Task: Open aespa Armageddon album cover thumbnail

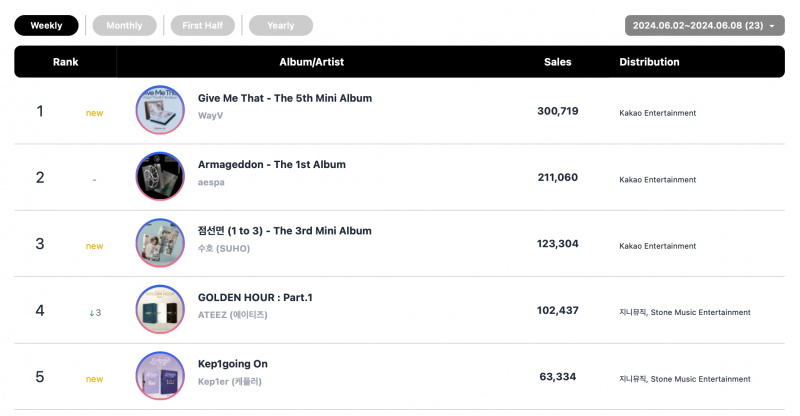Action: [x=160, y=176]
